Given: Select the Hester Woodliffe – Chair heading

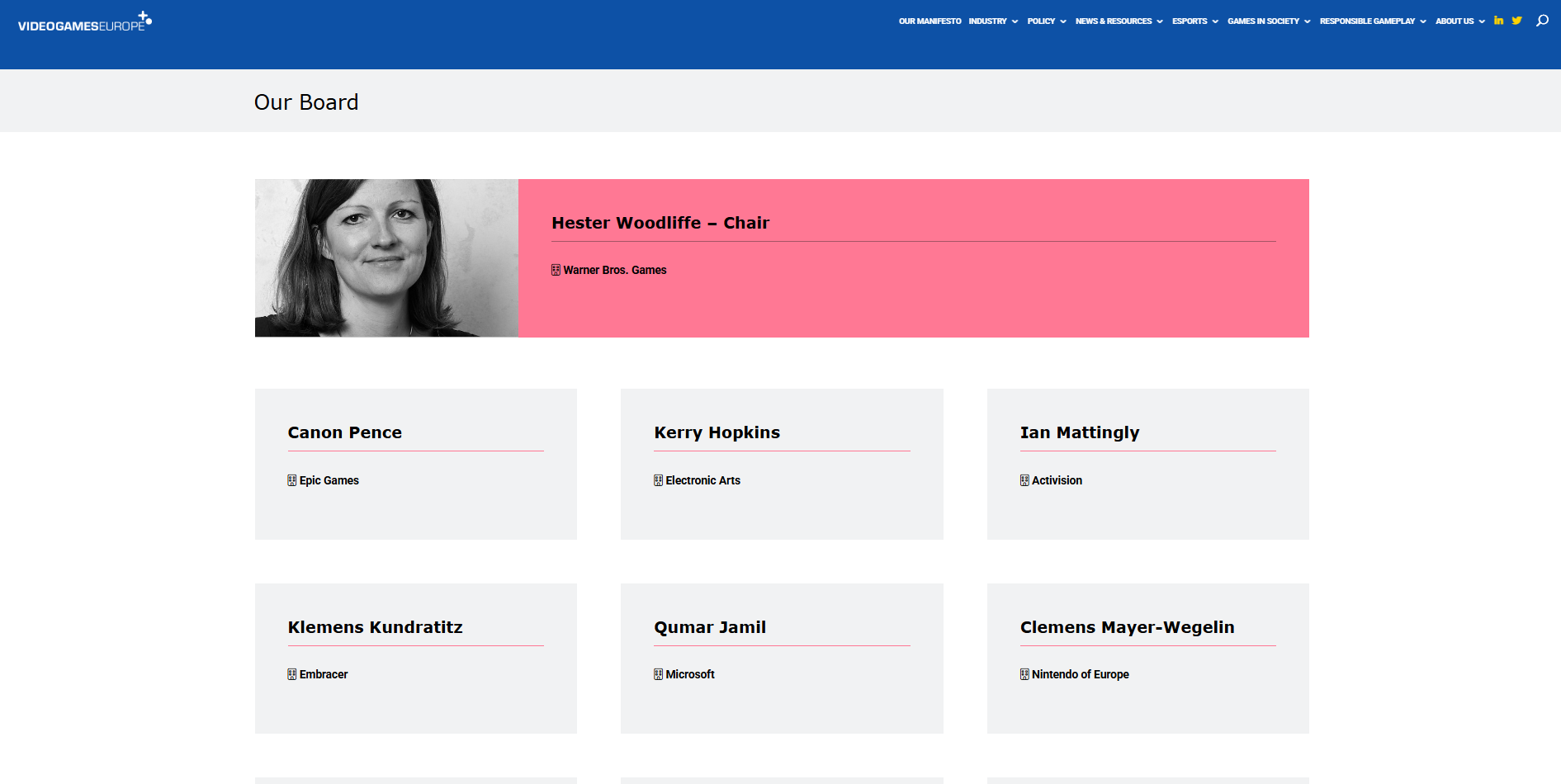Looking at the screenshot, I should [660, 223].
